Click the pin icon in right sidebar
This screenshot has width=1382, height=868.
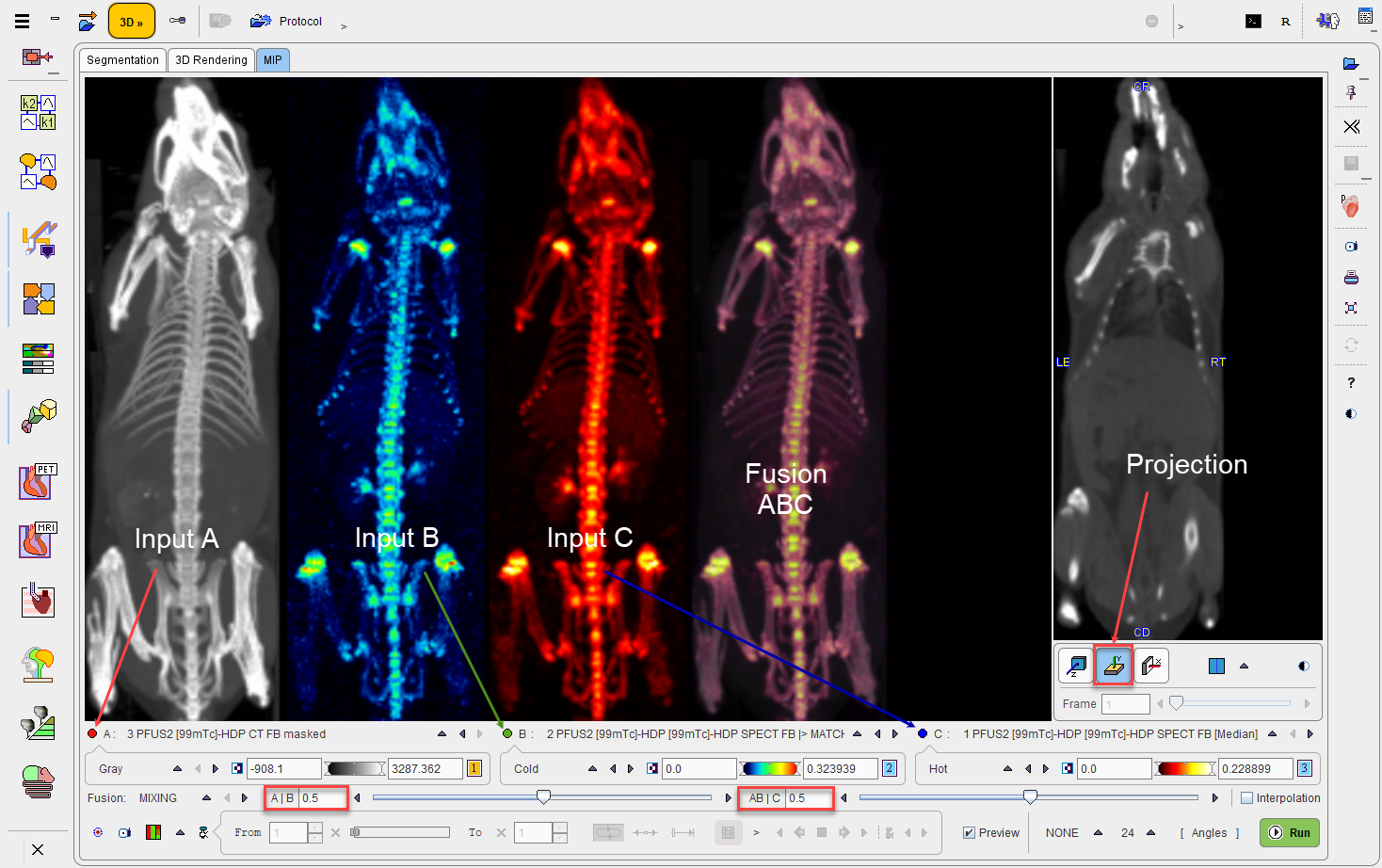pyautogui.click(x=1351, y=92)
